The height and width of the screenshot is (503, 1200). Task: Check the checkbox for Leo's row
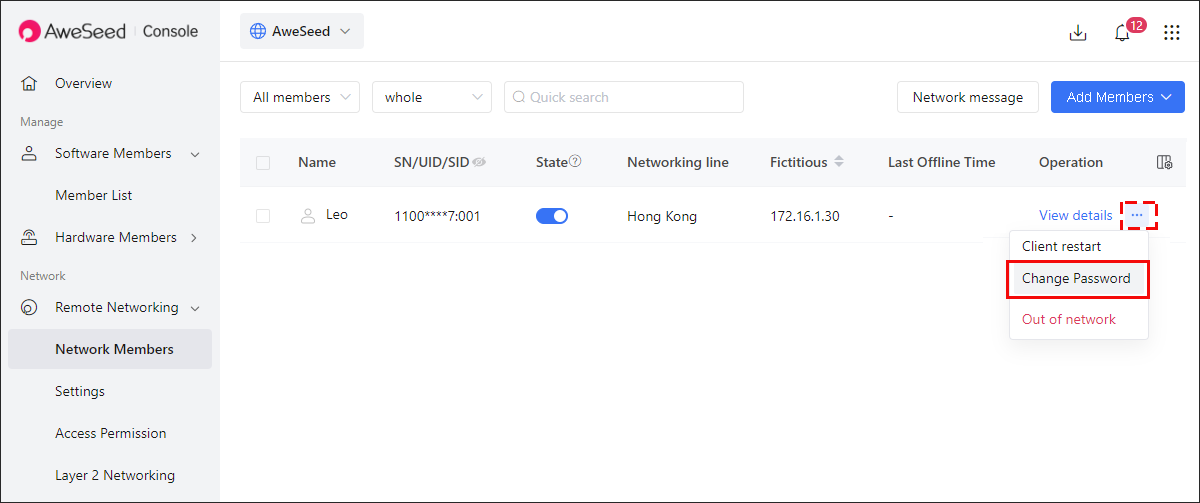coord(263,215)
